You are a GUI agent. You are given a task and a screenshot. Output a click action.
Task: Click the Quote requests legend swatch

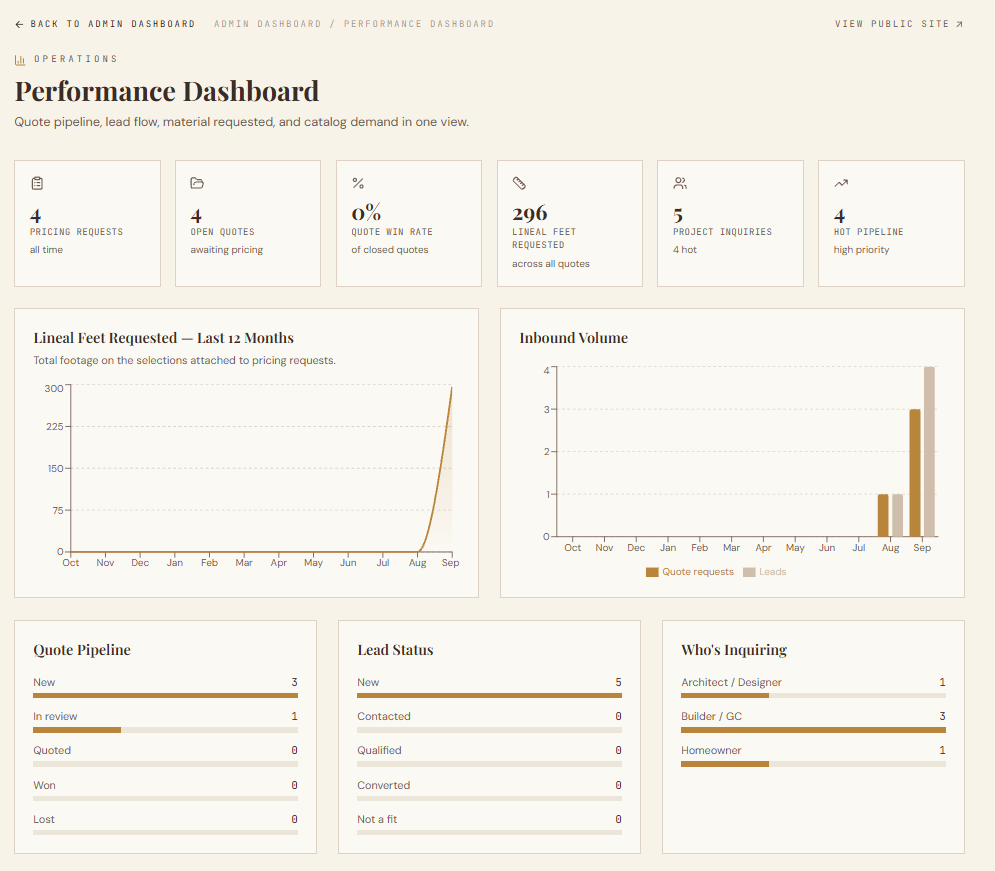coord(652,572)
